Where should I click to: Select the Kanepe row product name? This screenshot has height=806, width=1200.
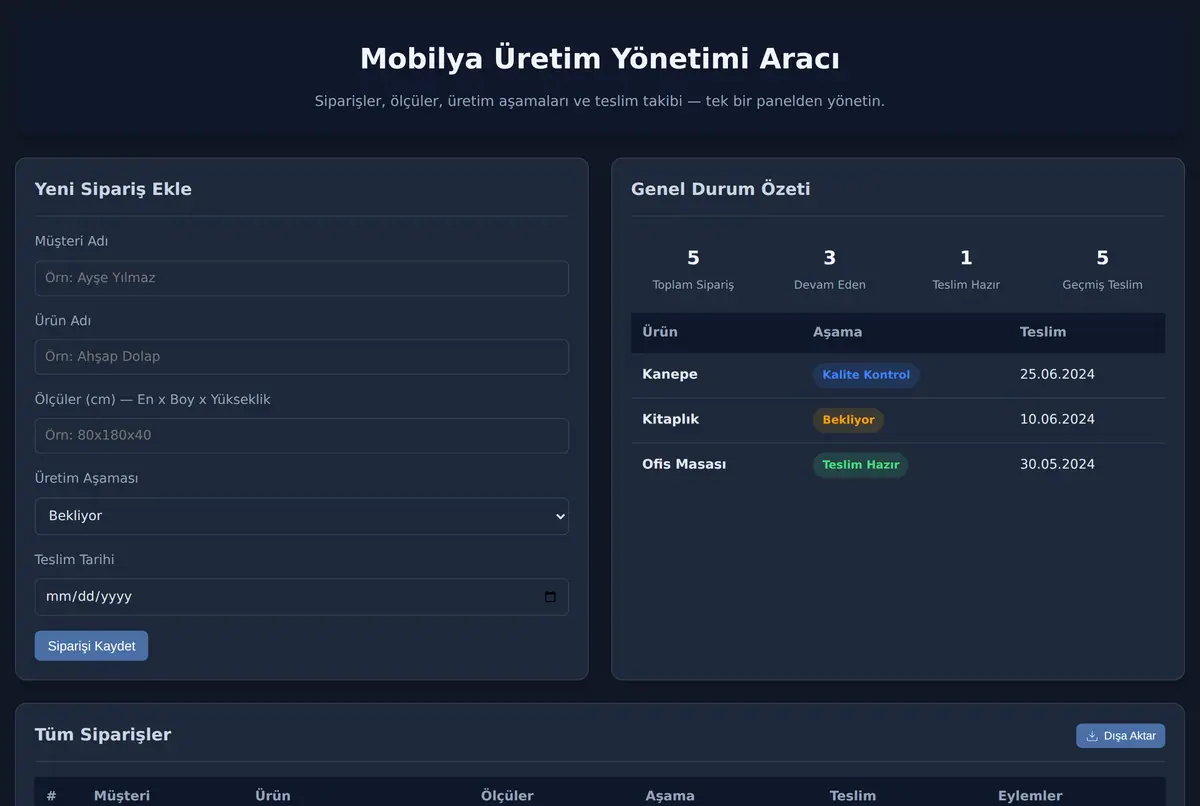coord(670,374)
